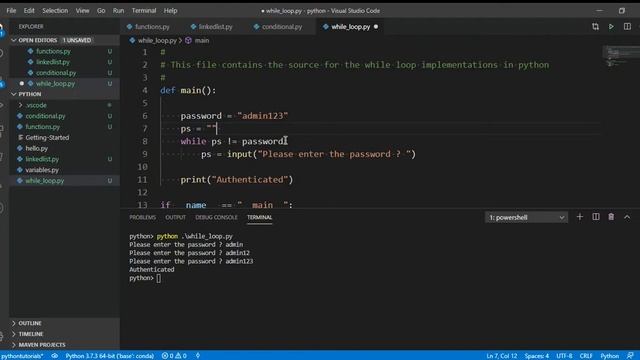Open the Go menu
Viewport: 640px width, 360px height.
pos(101,11)
